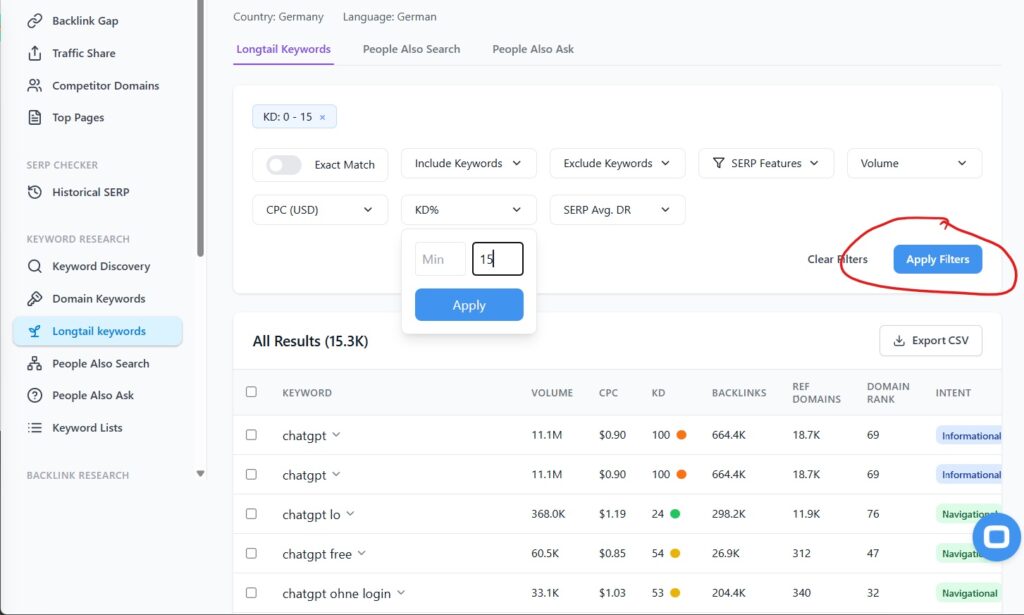This screenshot has width=1024, height=615.
Task: Click the Historical SERP clock icon
Action: pos(35,192)
